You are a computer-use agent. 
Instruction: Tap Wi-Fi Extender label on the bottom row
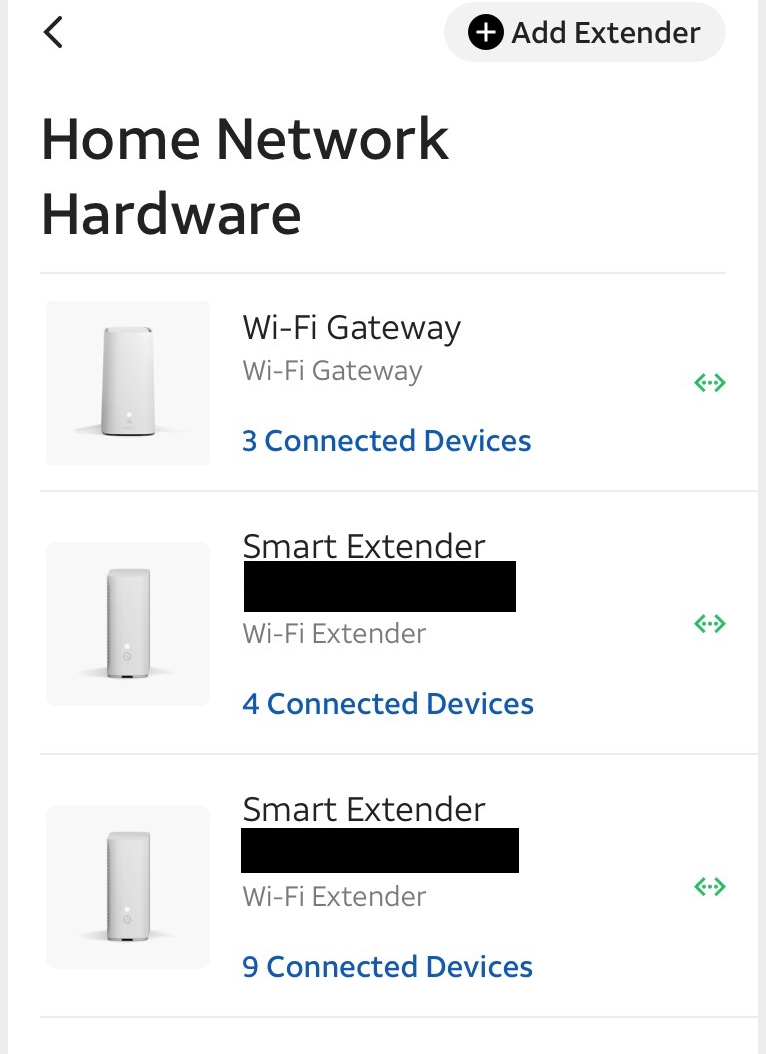point(334,896)
